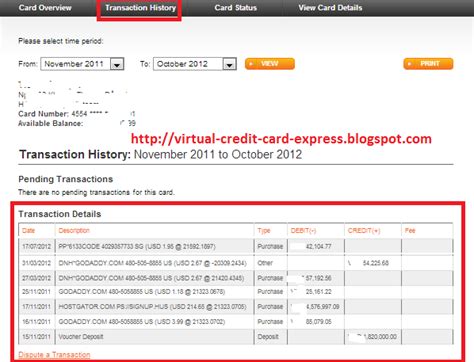Image resolution: width=474 pixels, height=362 pixels.
Task: Switch to the Transaction History tab
Action: tap(140, 8)
